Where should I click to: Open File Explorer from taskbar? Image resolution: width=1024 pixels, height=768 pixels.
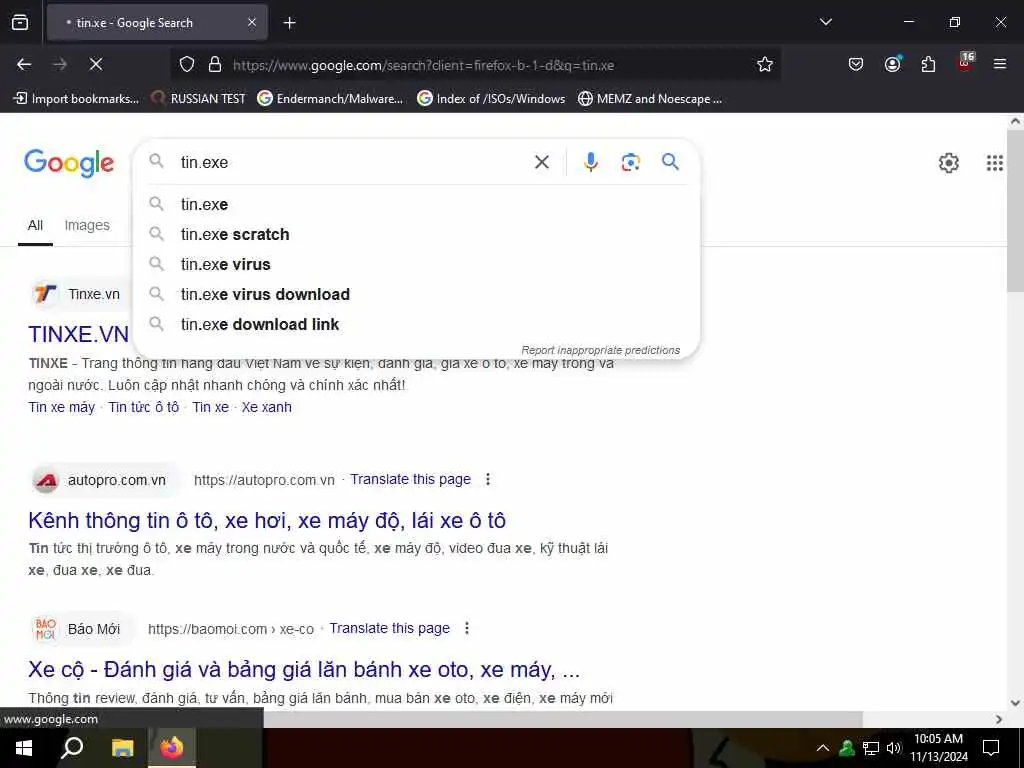click(x=122, y=748)
